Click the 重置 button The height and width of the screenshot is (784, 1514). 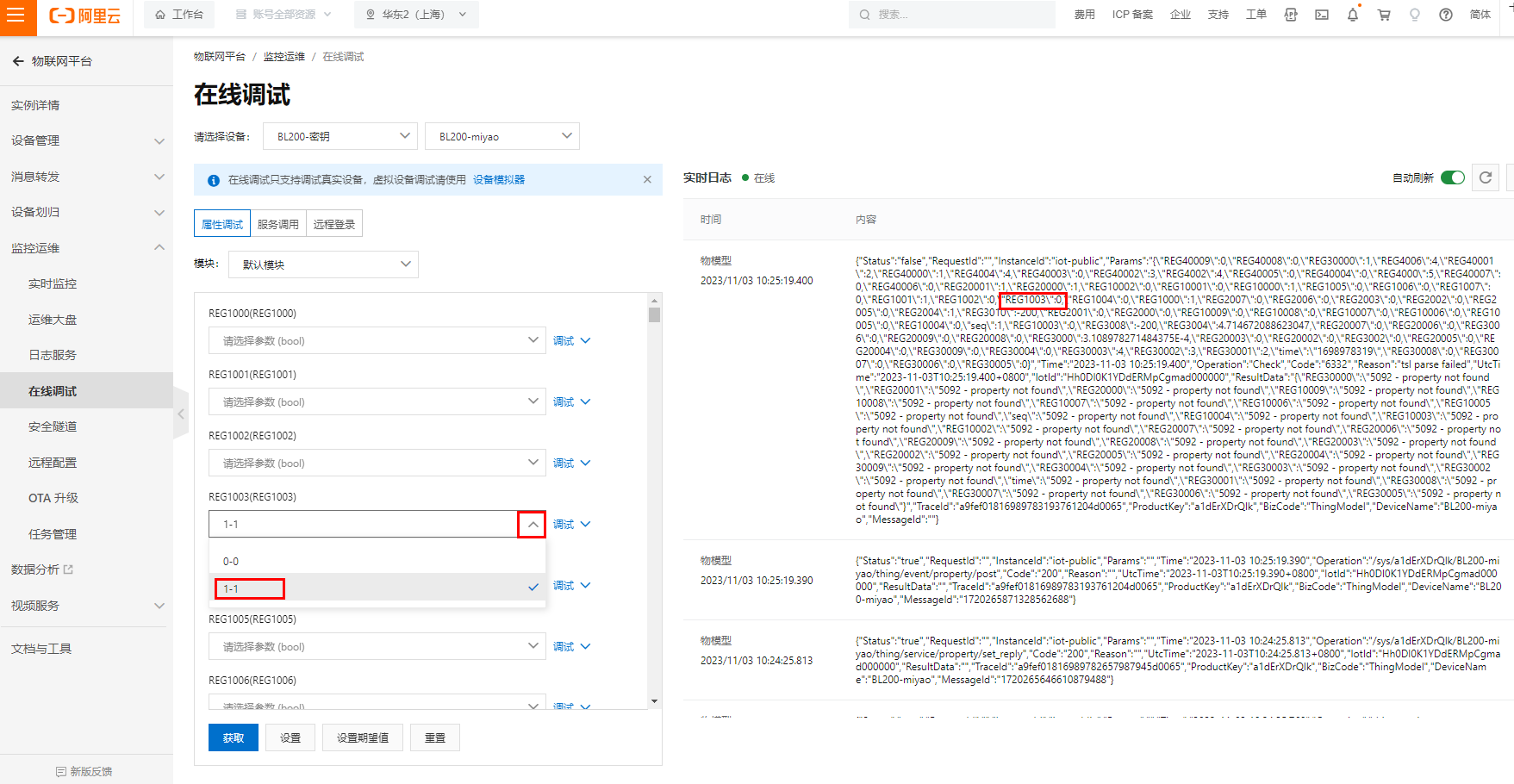click(x=435, y=737)
